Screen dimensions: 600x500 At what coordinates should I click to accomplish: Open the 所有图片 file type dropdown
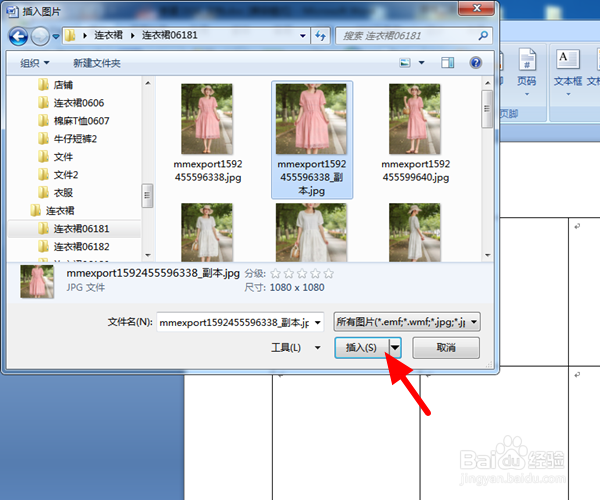407,322
